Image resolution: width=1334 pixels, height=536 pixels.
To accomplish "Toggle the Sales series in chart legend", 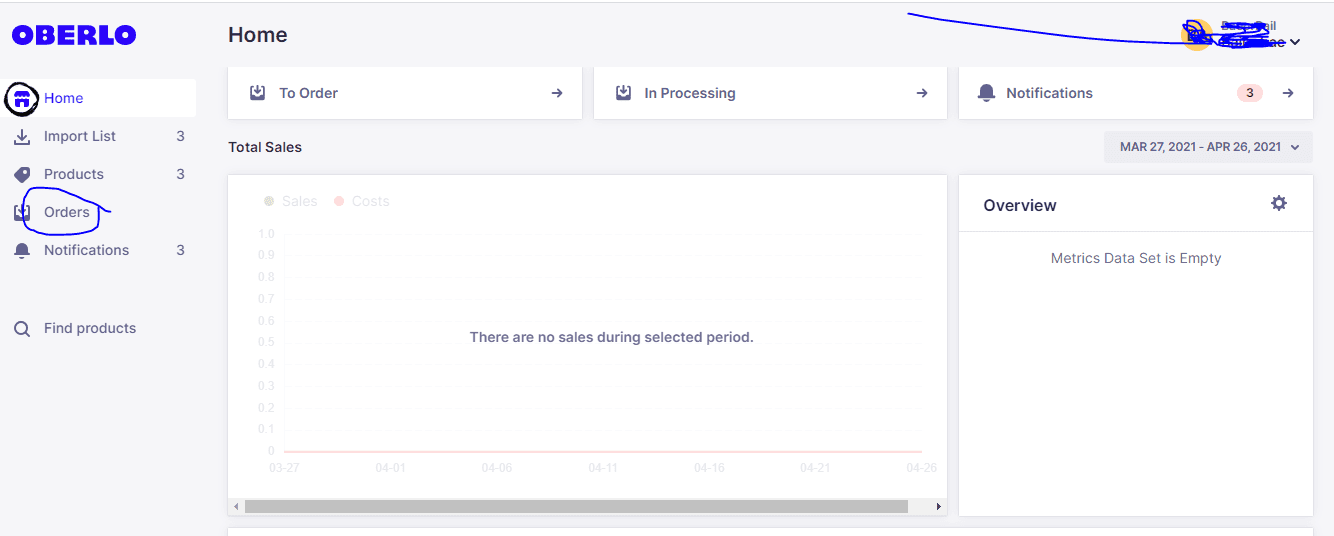I will (291, 201).
